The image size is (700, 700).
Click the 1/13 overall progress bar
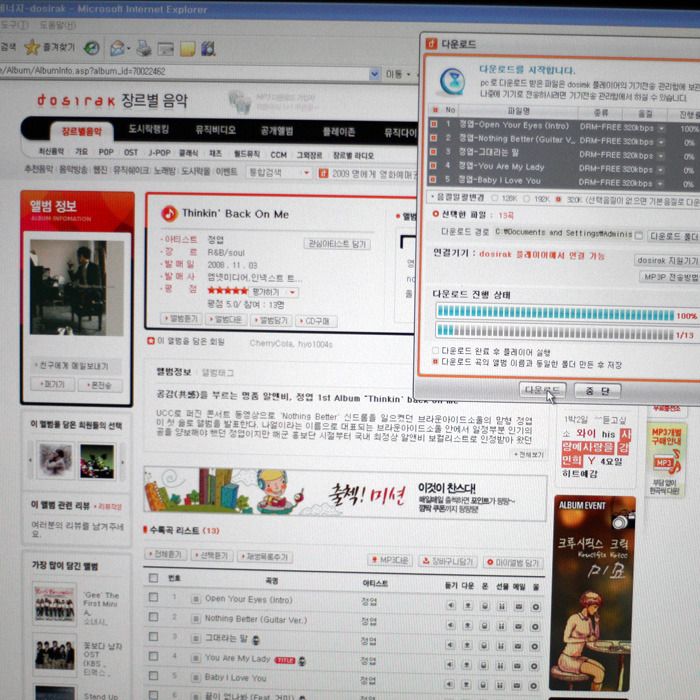click(x=555, y=332)
